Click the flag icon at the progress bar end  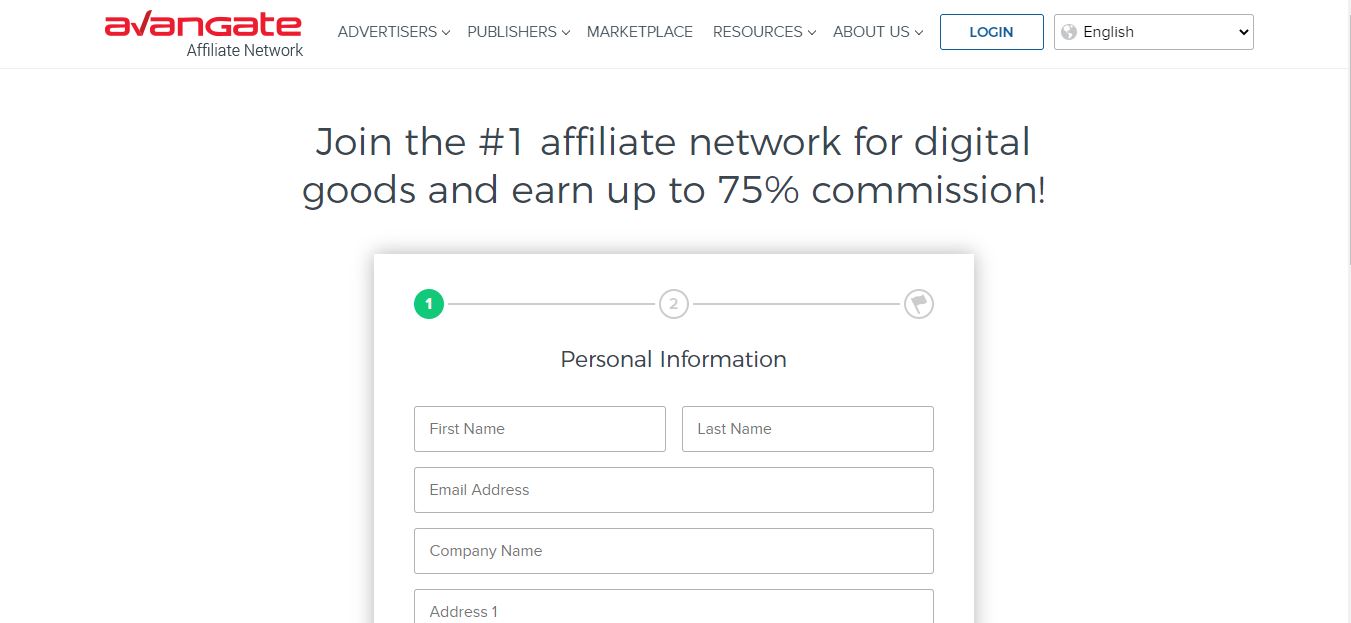(918, 304)
